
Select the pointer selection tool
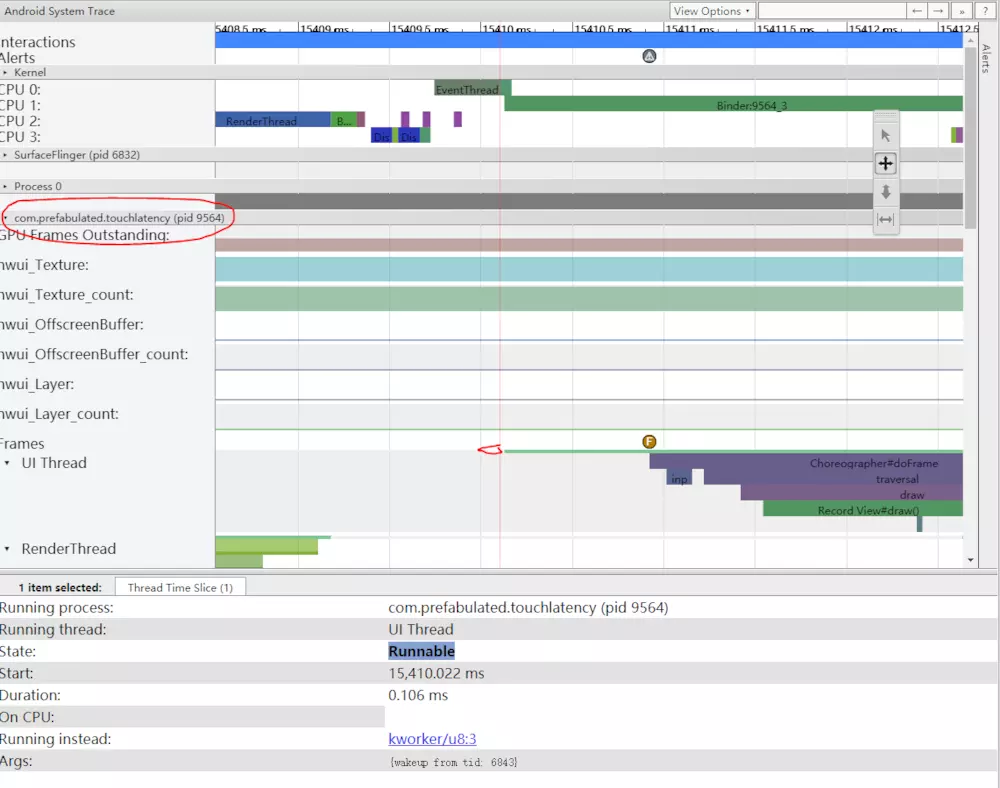[885, 135]
